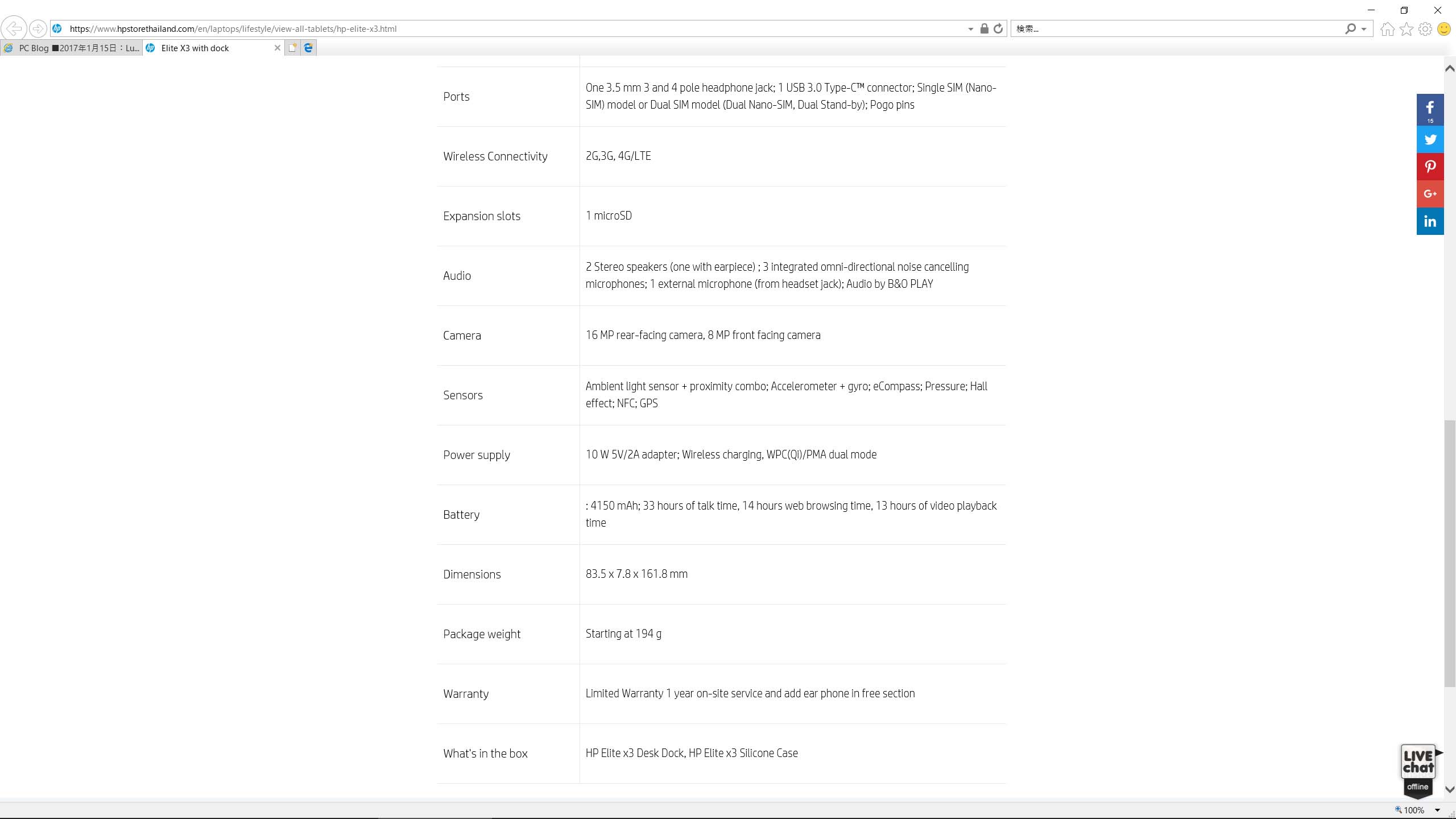Click the 100% zoom indicator
The width and height of the screenshot is (1456, 819).
point(1410,810)
